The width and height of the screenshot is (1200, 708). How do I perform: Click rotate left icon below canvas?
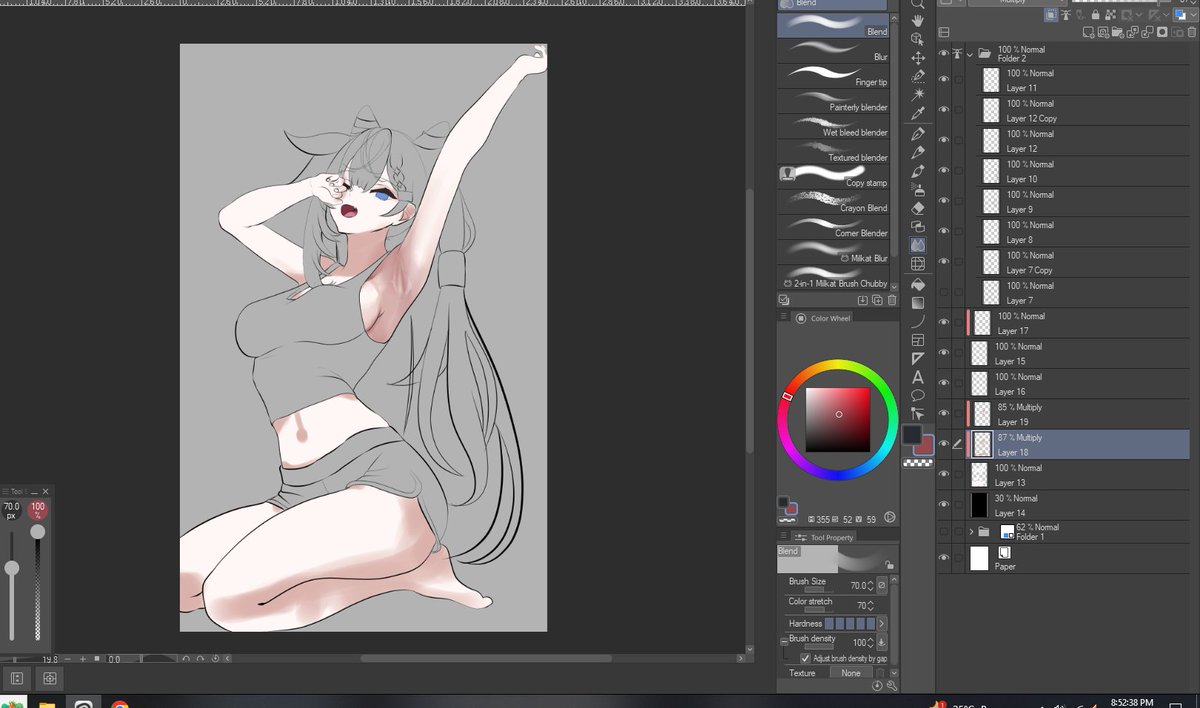click(x=186, y=659)
